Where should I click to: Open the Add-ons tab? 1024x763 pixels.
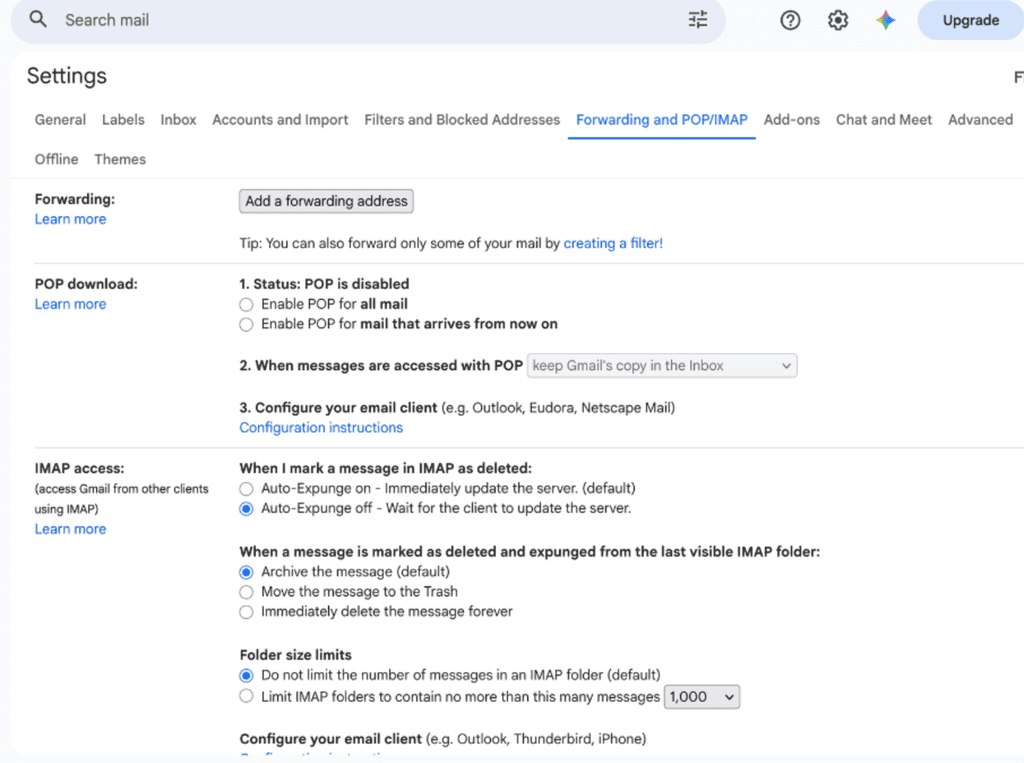792,120
